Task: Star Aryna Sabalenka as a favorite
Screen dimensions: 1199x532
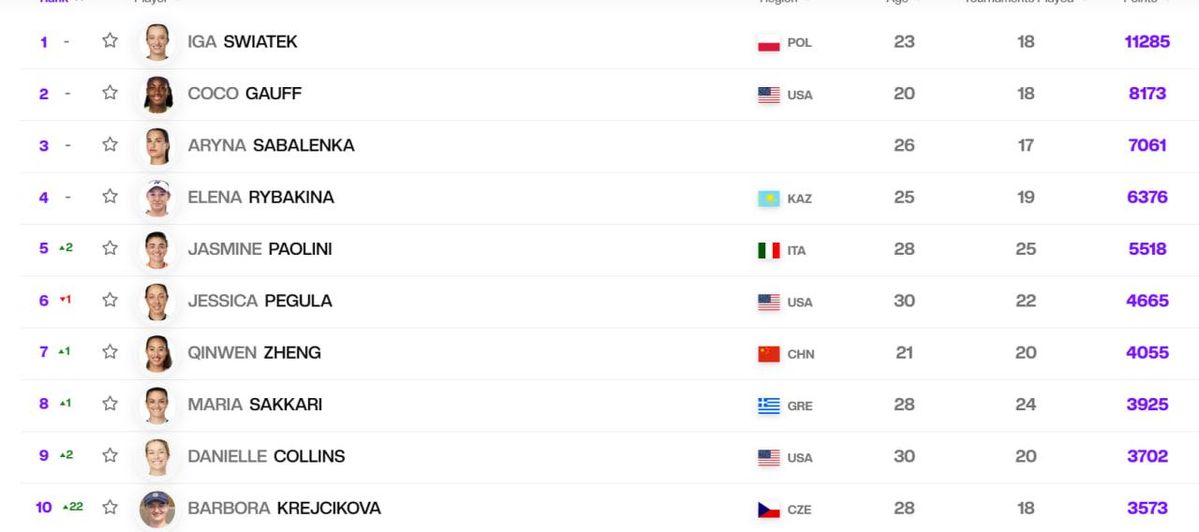Action: coord(110,145)
